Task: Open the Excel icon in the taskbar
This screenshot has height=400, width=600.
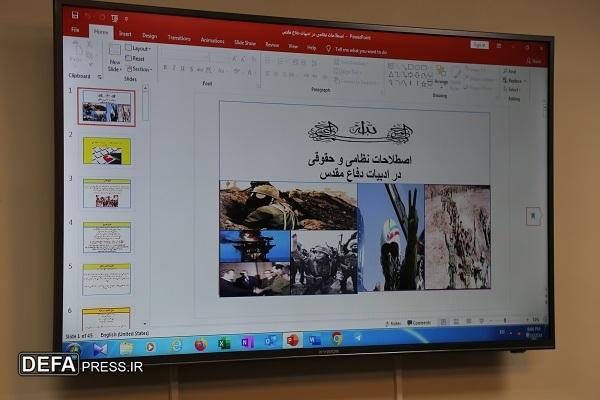Action: point(224,343)
